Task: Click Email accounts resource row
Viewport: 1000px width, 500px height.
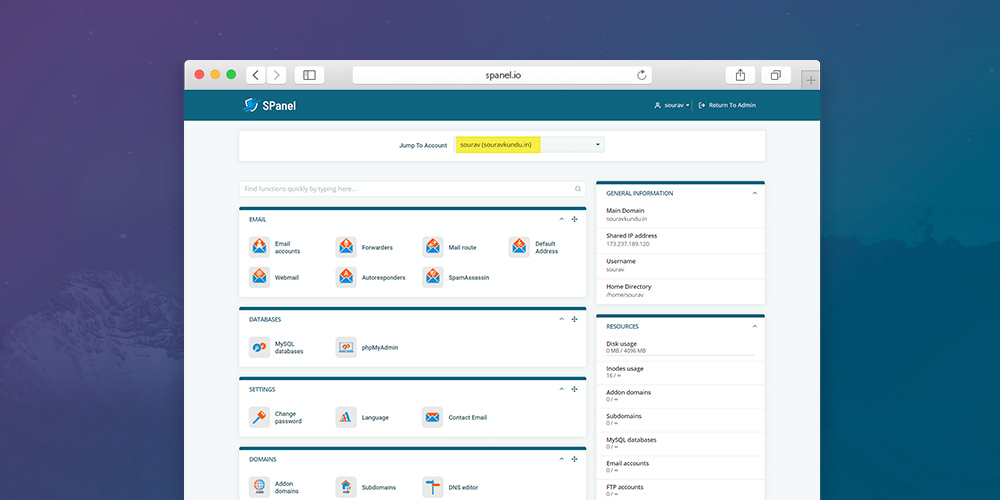Action: pyautogui.click(x=680, y=467)
